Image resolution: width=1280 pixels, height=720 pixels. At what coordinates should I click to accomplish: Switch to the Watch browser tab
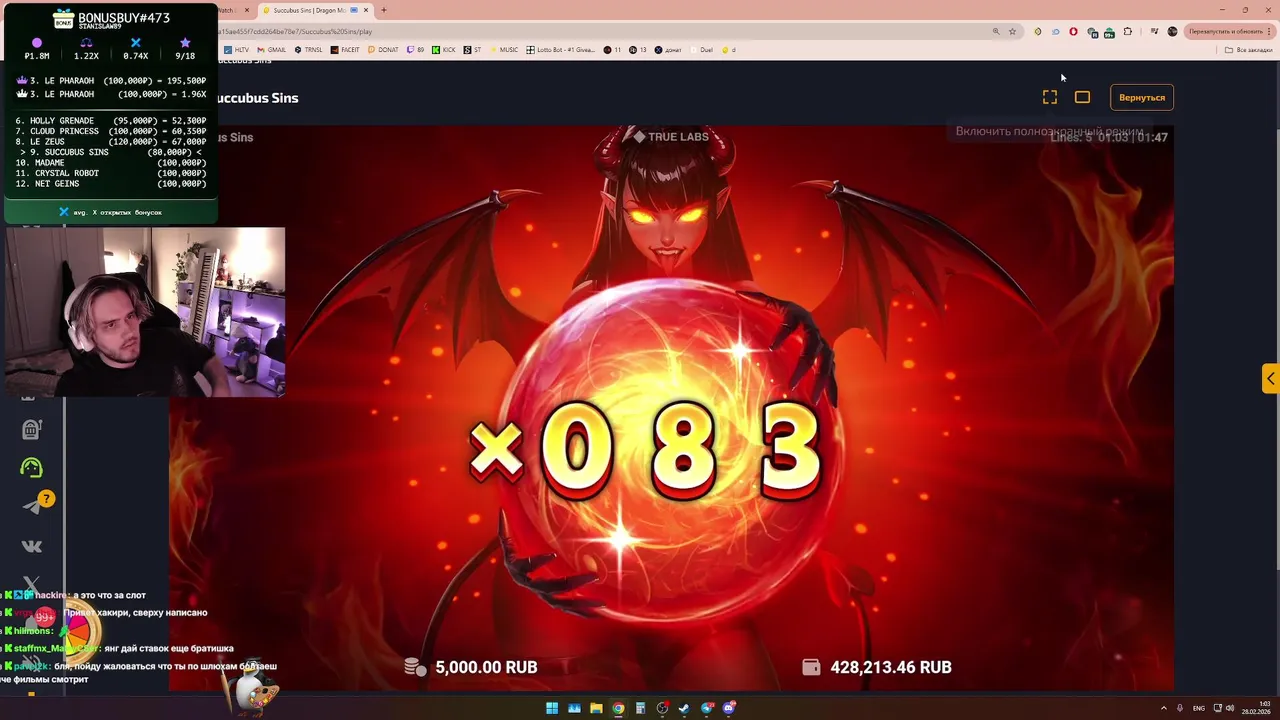pos(228,10)
